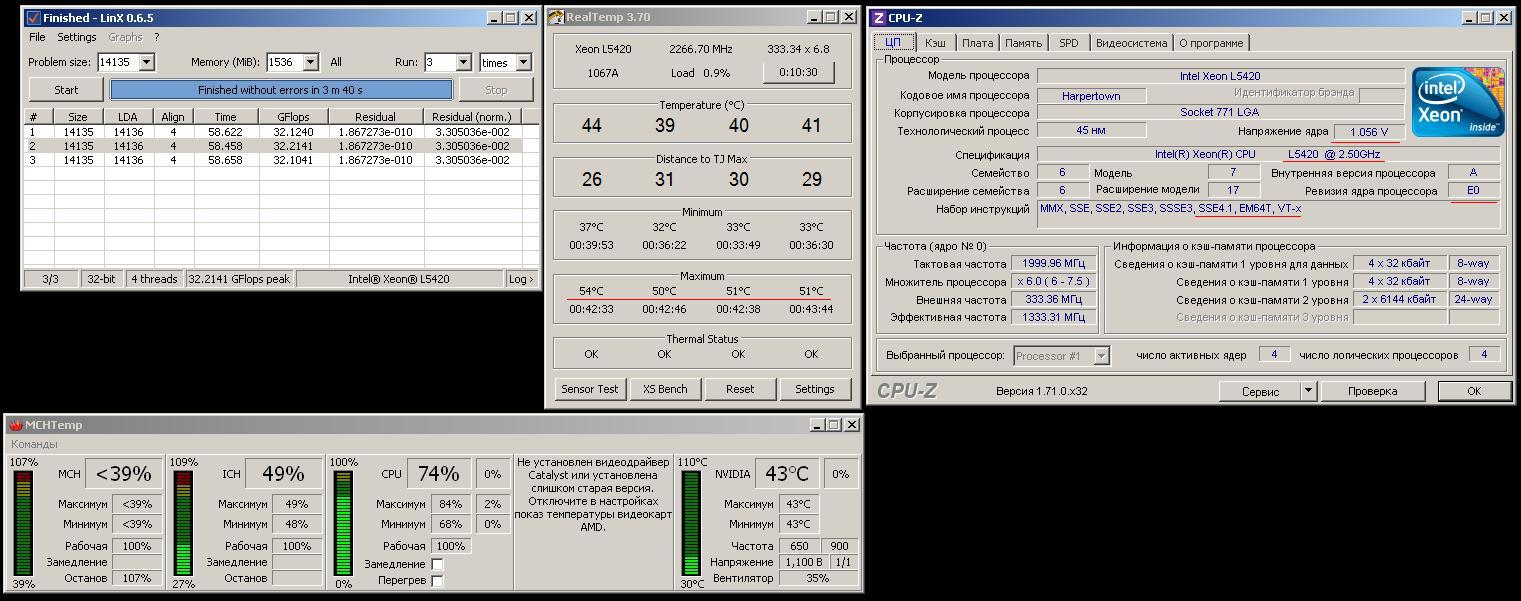Open the Memory (MiB) dropdown
Screen dimensions: 1521x601
pyautogui.click(x=310, y=62)
